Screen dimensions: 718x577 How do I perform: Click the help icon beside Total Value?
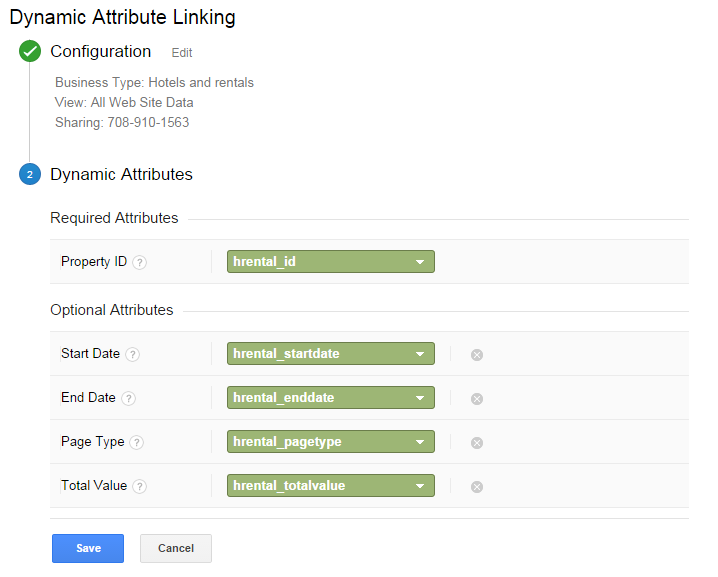tap(140, 486)
